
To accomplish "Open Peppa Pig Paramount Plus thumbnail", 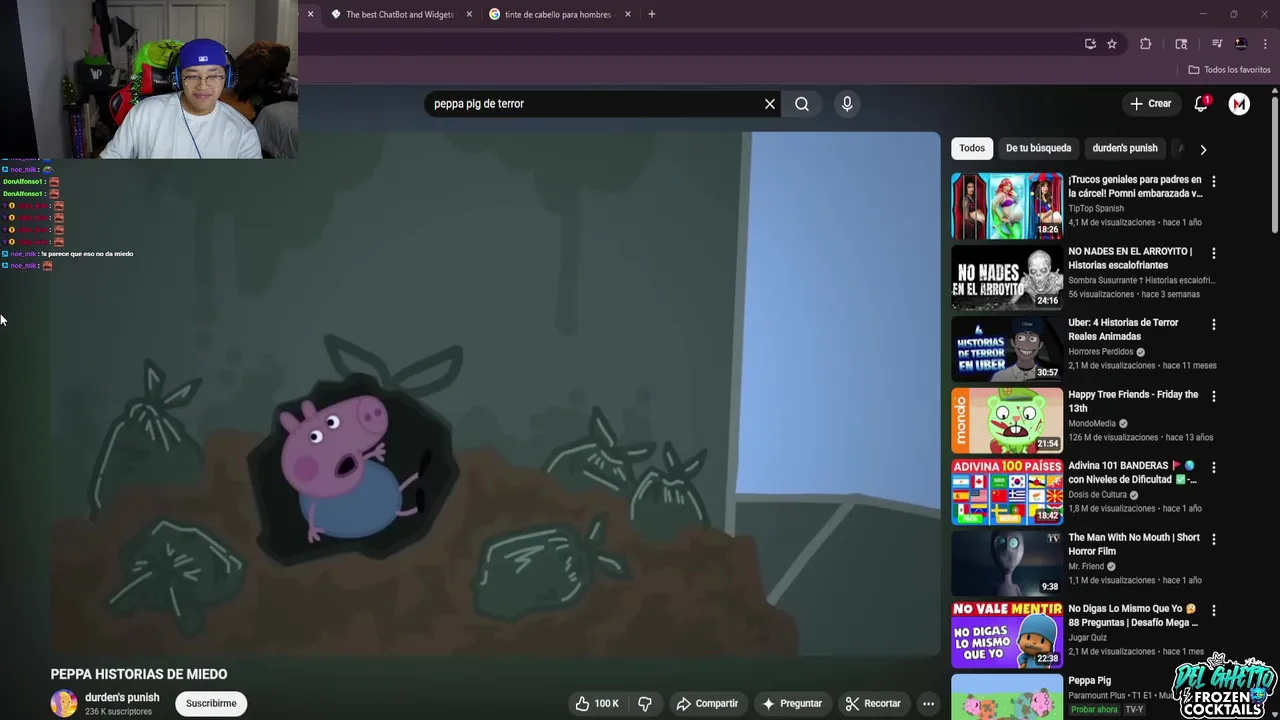I will [x=1007, y=697].
